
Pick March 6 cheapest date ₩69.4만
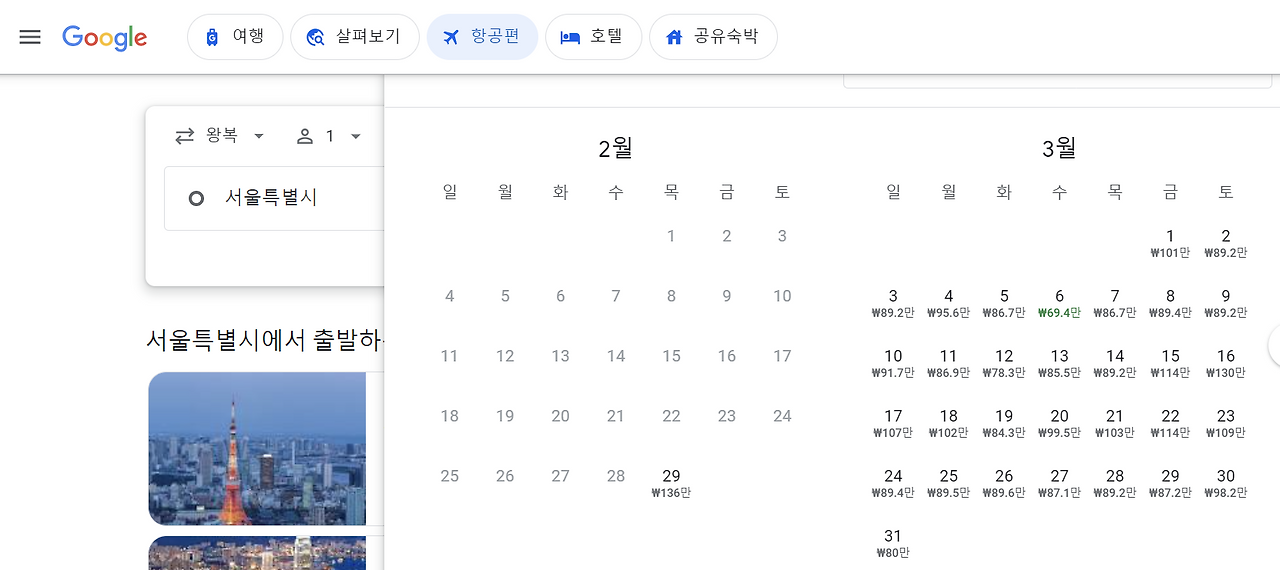click(x=1059, y=303)
